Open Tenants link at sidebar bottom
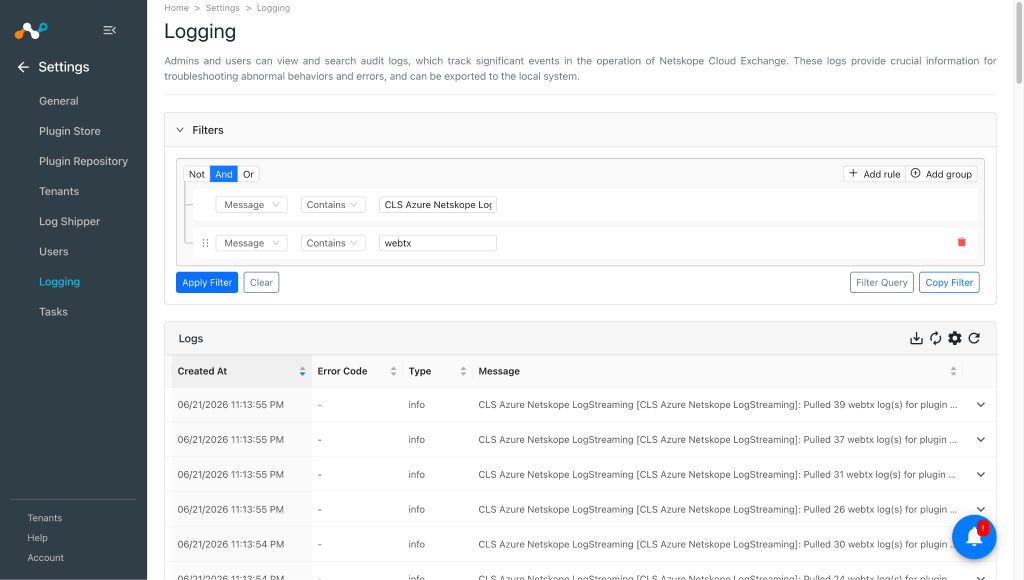1024x580 pixels. tap(44, 518)
